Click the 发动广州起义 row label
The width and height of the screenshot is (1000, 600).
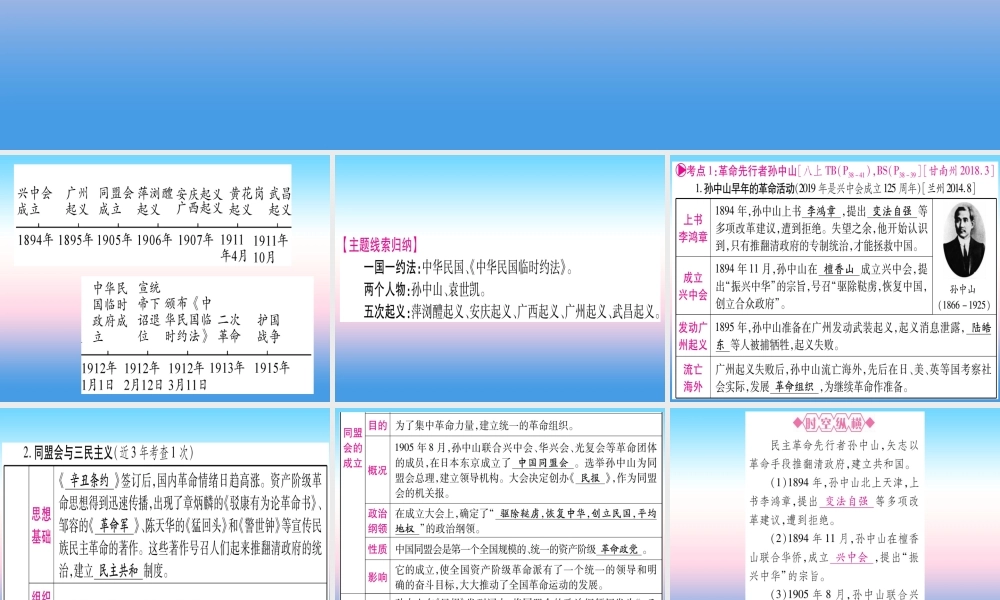[693, 336]
